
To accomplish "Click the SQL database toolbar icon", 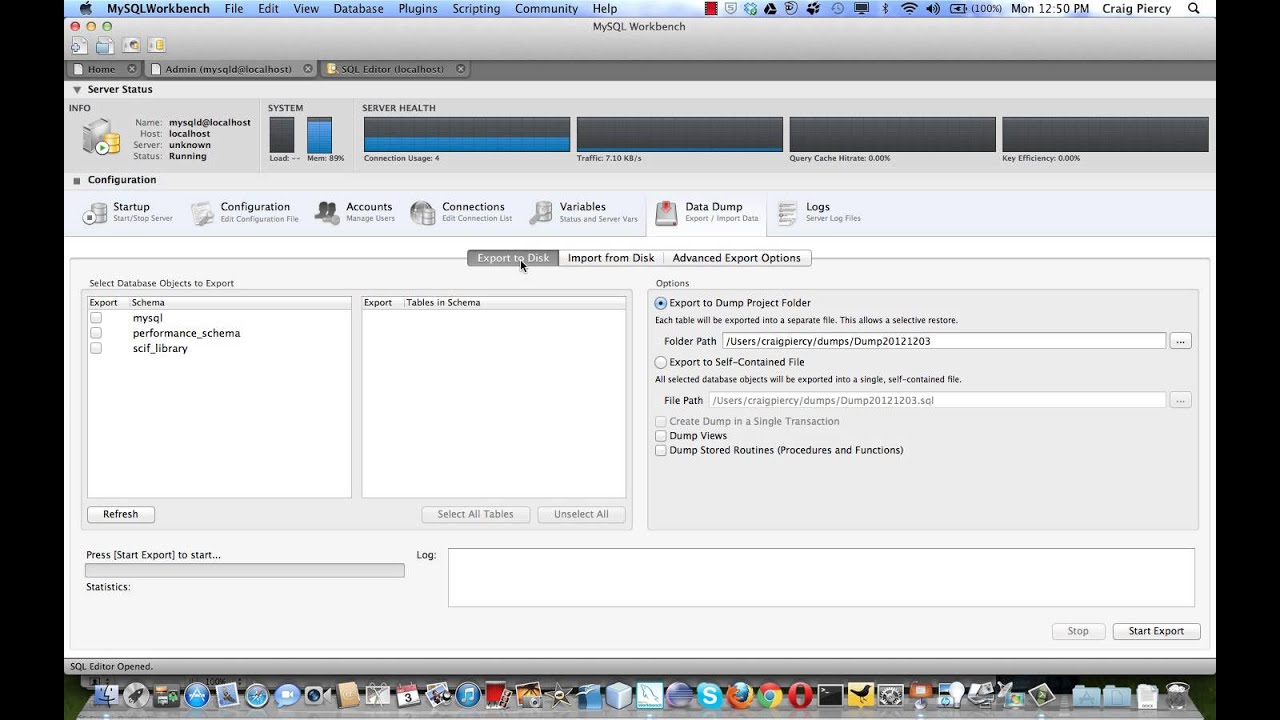I will pyautogui.click(x=156, y=45).
